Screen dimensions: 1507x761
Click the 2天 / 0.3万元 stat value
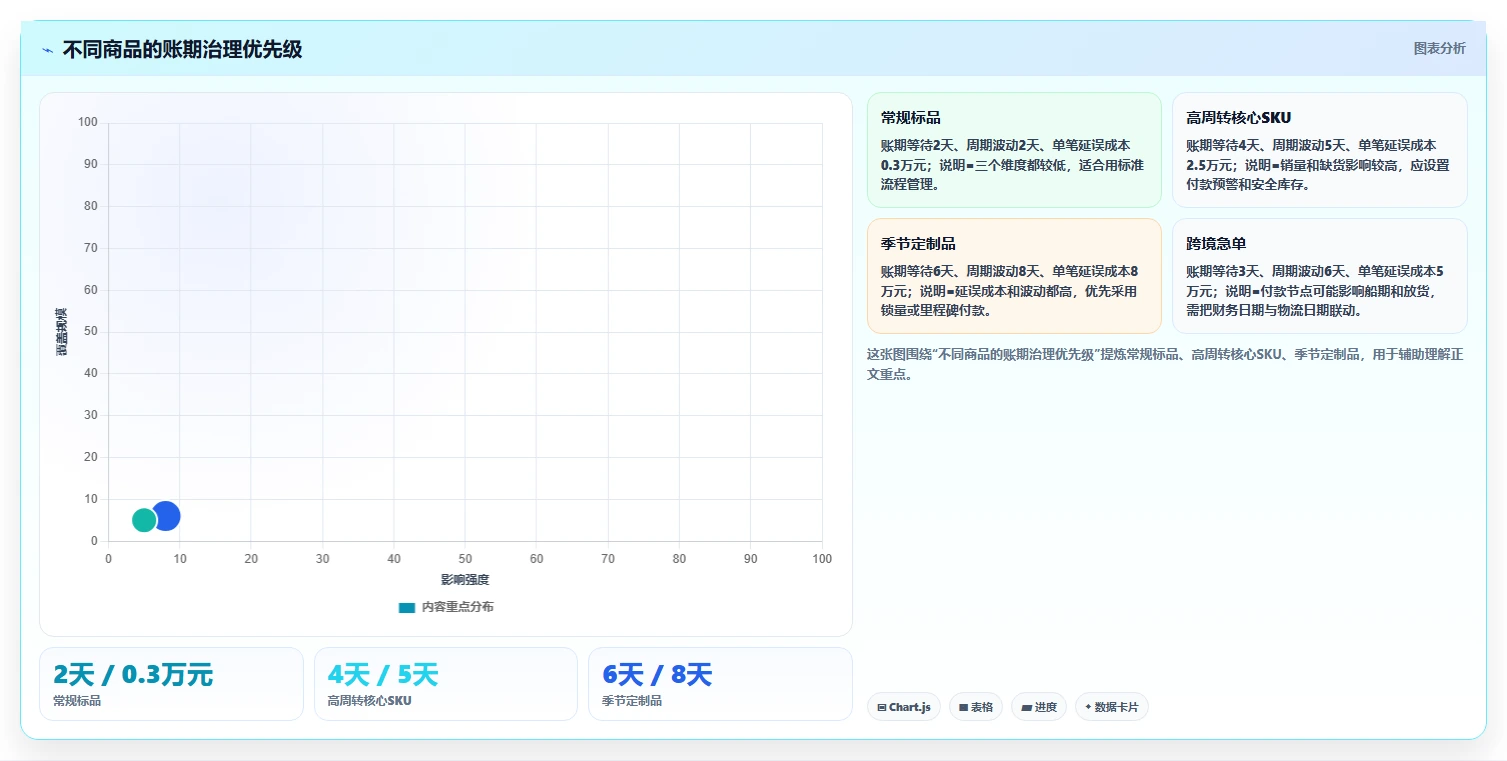coord(133,675)
